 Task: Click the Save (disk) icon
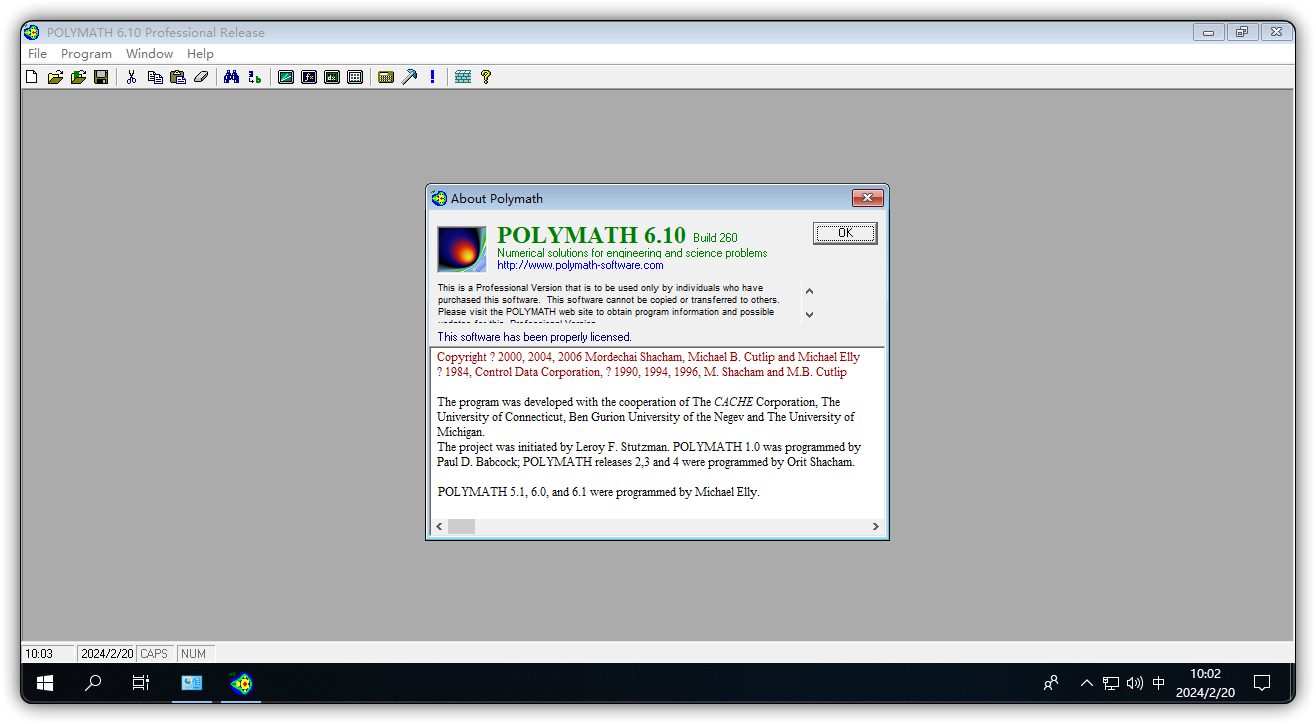[100, 76]
